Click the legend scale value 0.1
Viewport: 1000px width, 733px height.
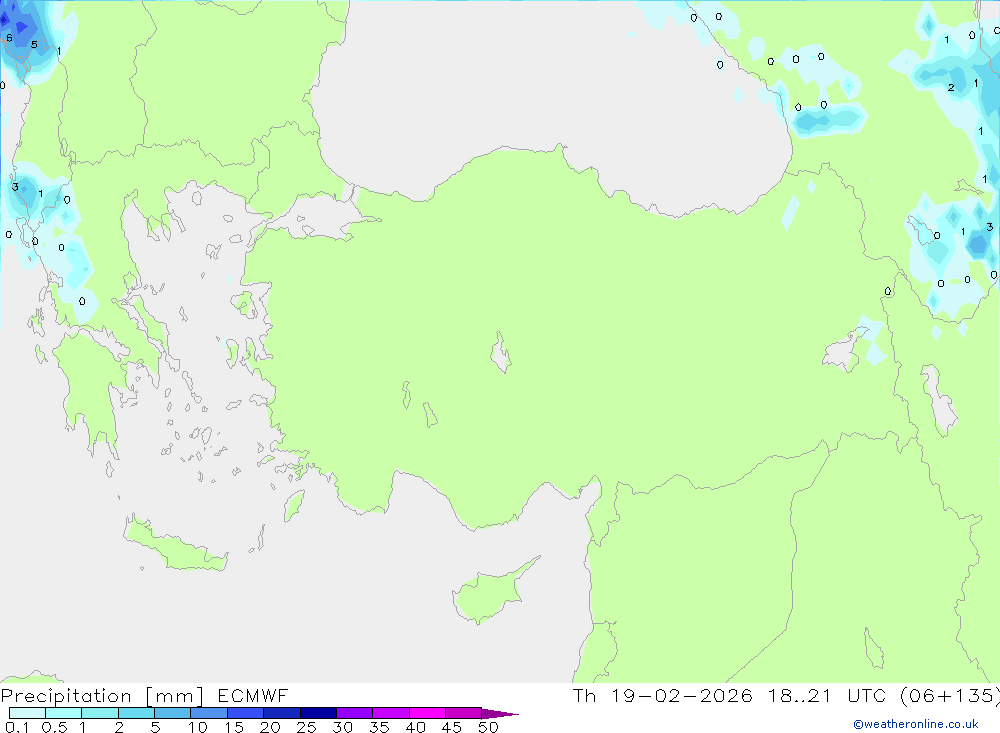pos(17,727)
